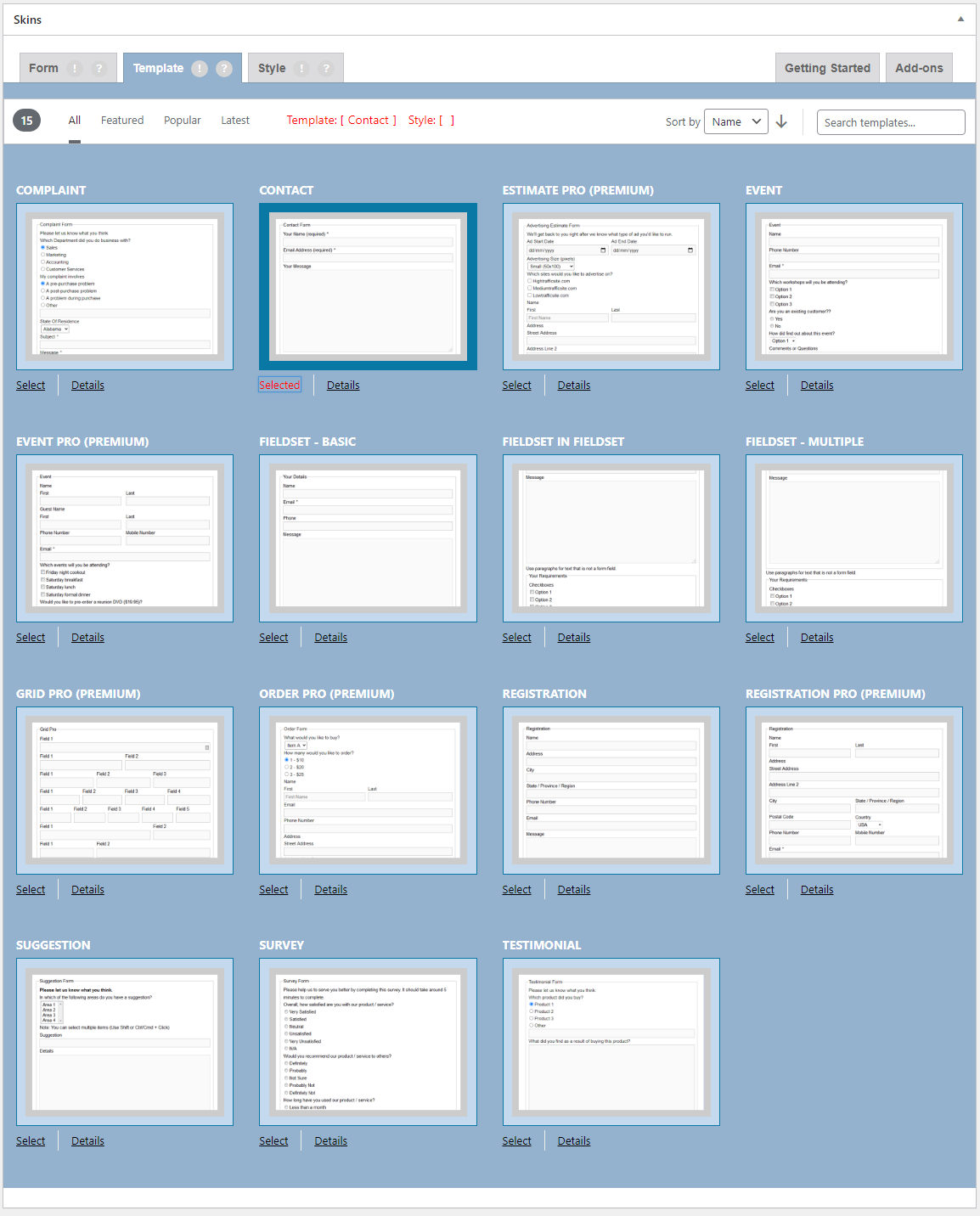Switch to the Form tab
This screenshot has width=980, height=1216.
click(43, 69)
